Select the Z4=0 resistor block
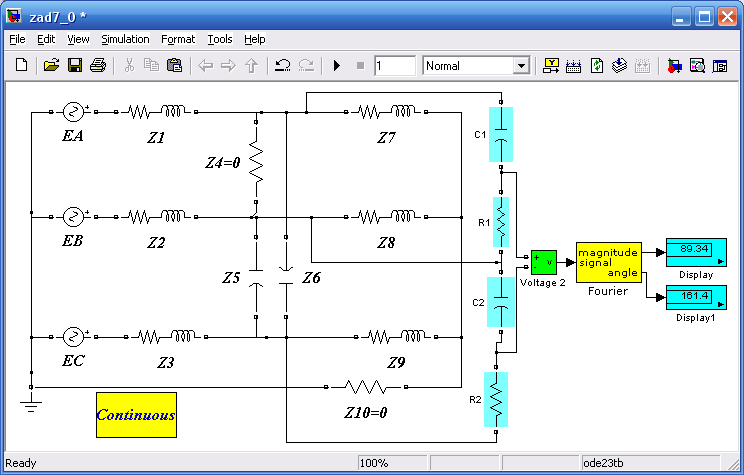744x475 pixels. point(256,162)
